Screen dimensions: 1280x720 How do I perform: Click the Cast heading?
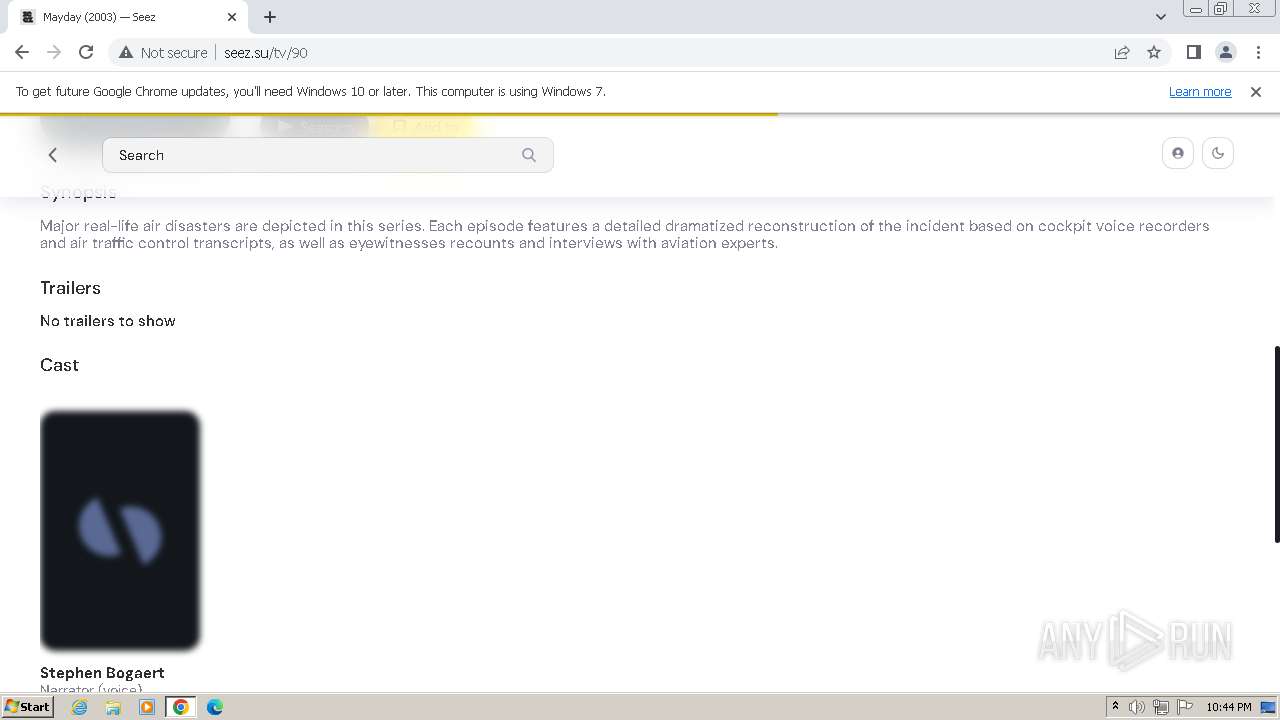pyautogui.click(x=59, y=365)
